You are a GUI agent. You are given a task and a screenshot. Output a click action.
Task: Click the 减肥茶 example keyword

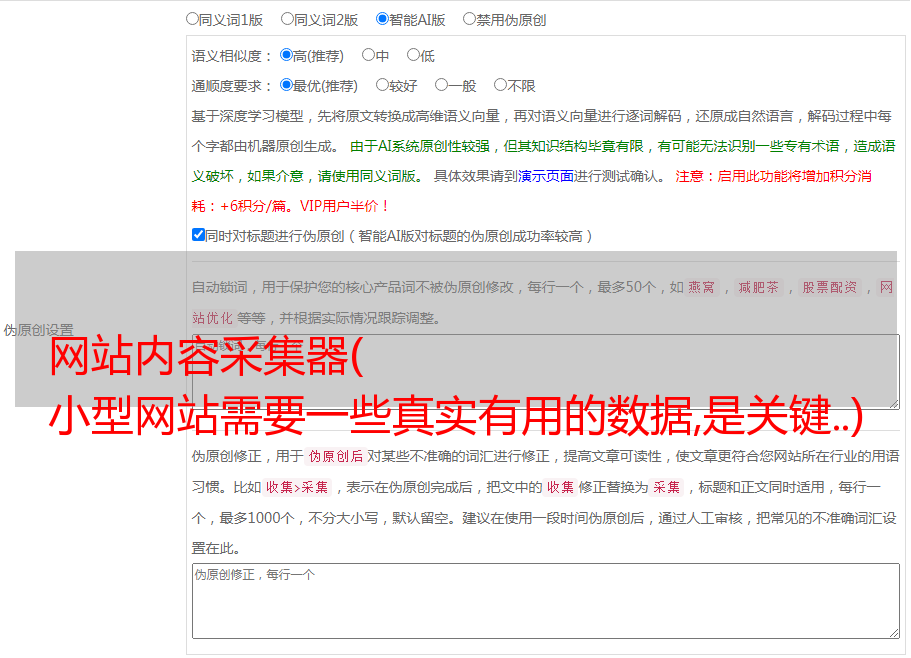[x=758, y=287]
